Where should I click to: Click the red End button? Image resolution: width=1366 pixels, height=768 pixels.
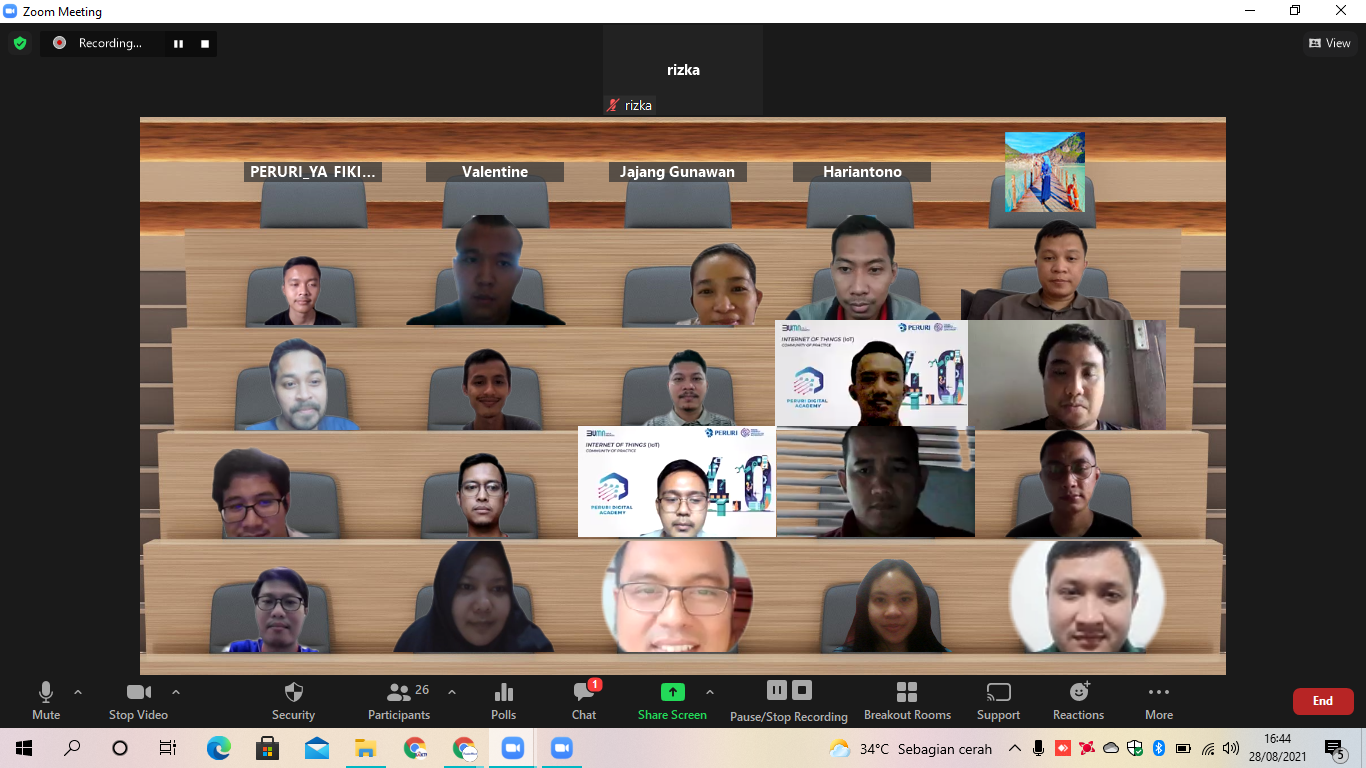tap(1323, 701)
